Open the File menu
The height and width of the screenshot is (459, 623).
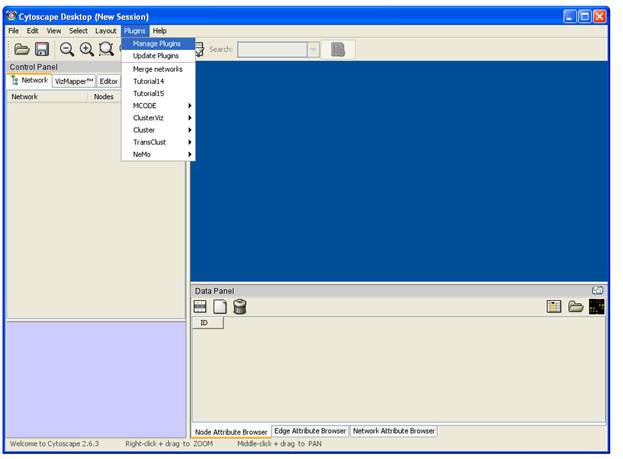click(x=14, y=31)
